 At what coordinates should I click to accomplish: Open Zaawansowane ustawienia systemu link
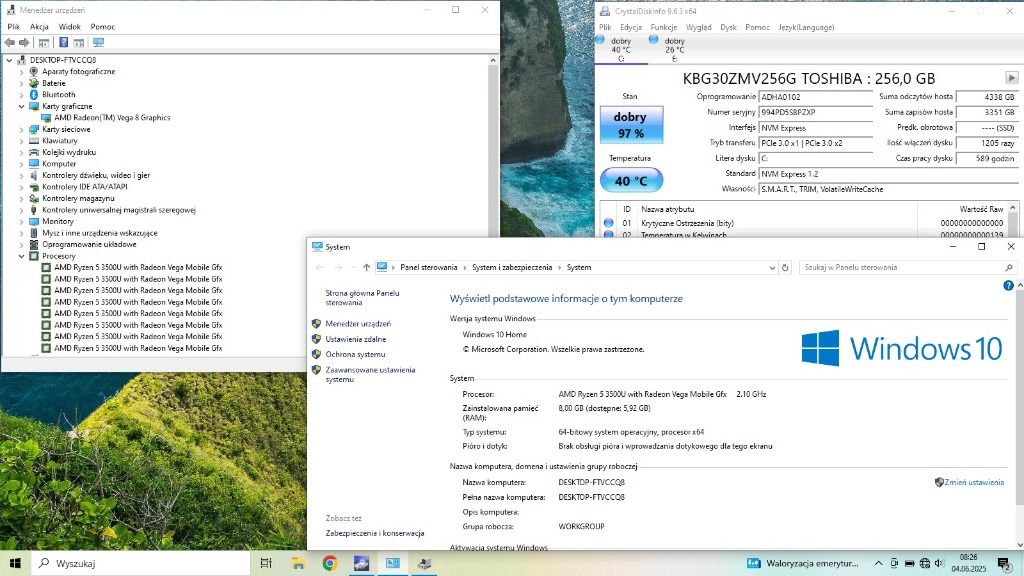tap(370, 374)
